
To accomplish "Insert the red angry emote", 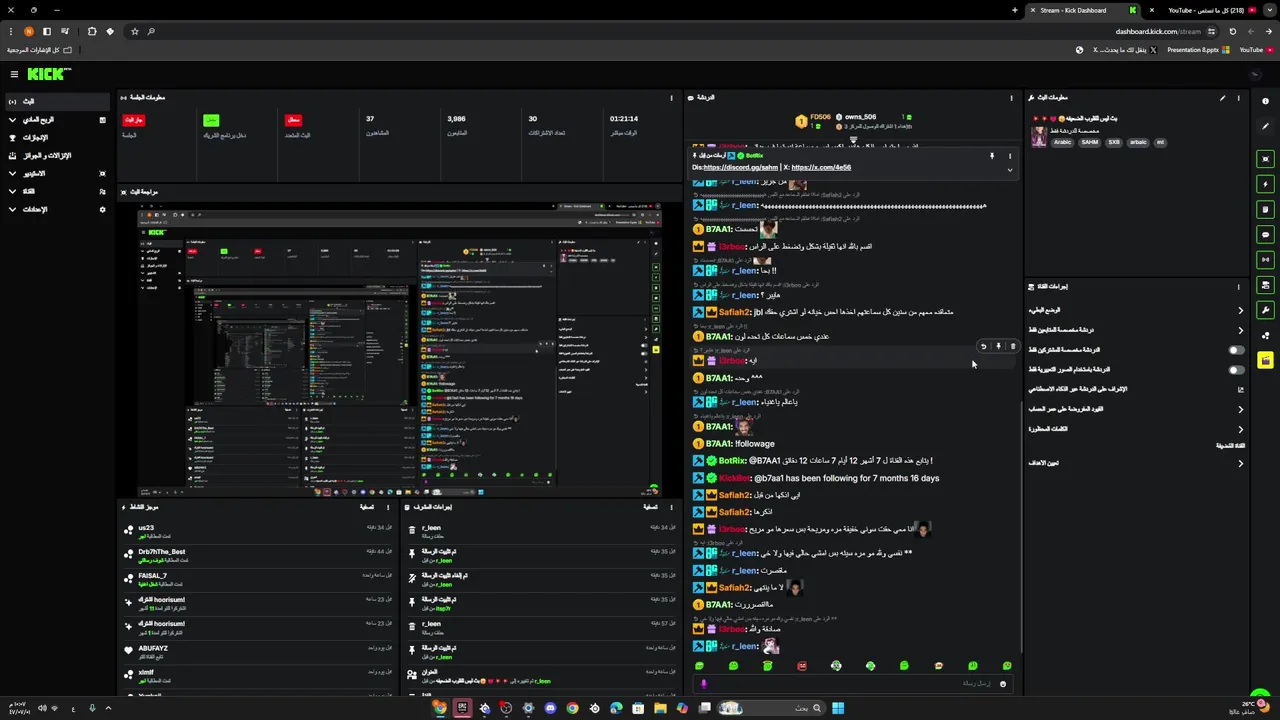I will [x=802, y=666].
